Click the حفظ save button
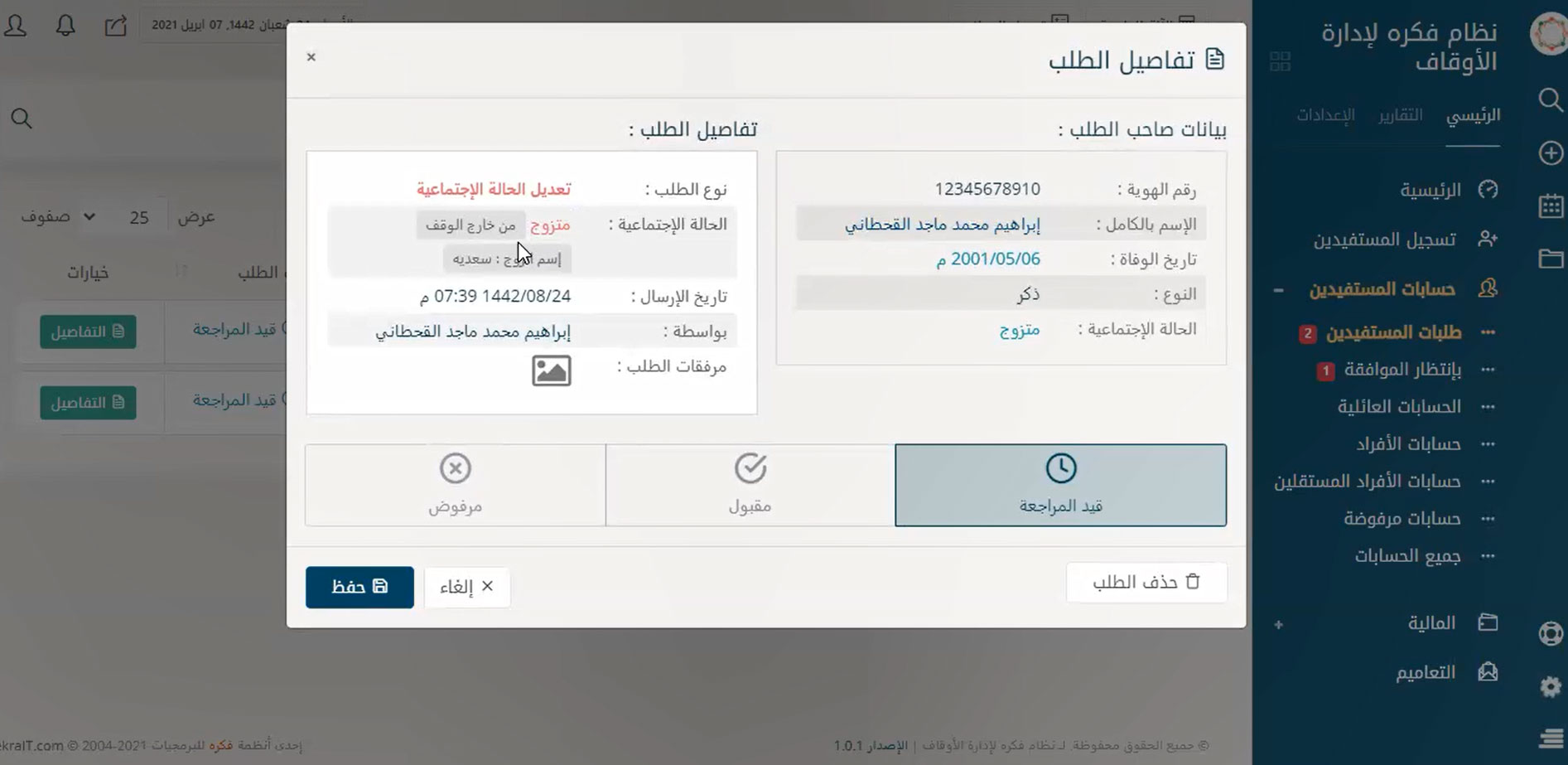 [x=359, y=587]
